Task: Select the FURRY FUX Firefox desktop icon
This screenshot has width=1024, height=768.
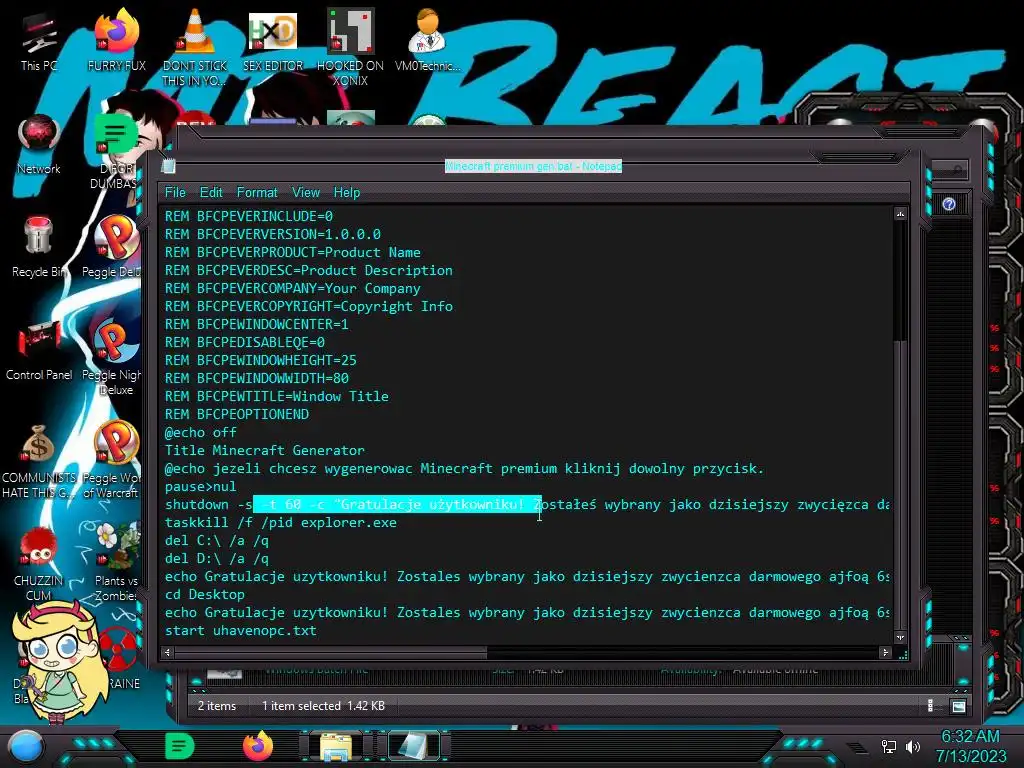Action: click(x=117, y=40)
